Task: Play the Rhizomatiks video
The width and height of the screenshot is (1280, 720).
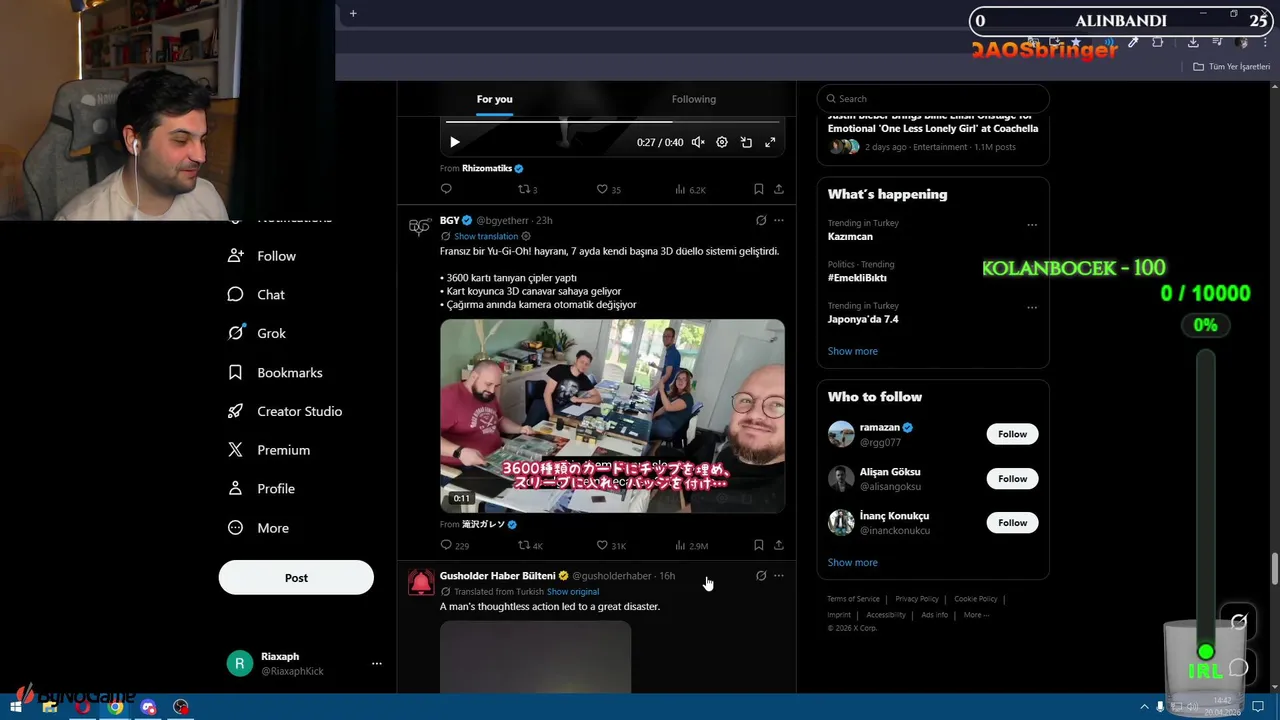Action: tap(455, 142)
